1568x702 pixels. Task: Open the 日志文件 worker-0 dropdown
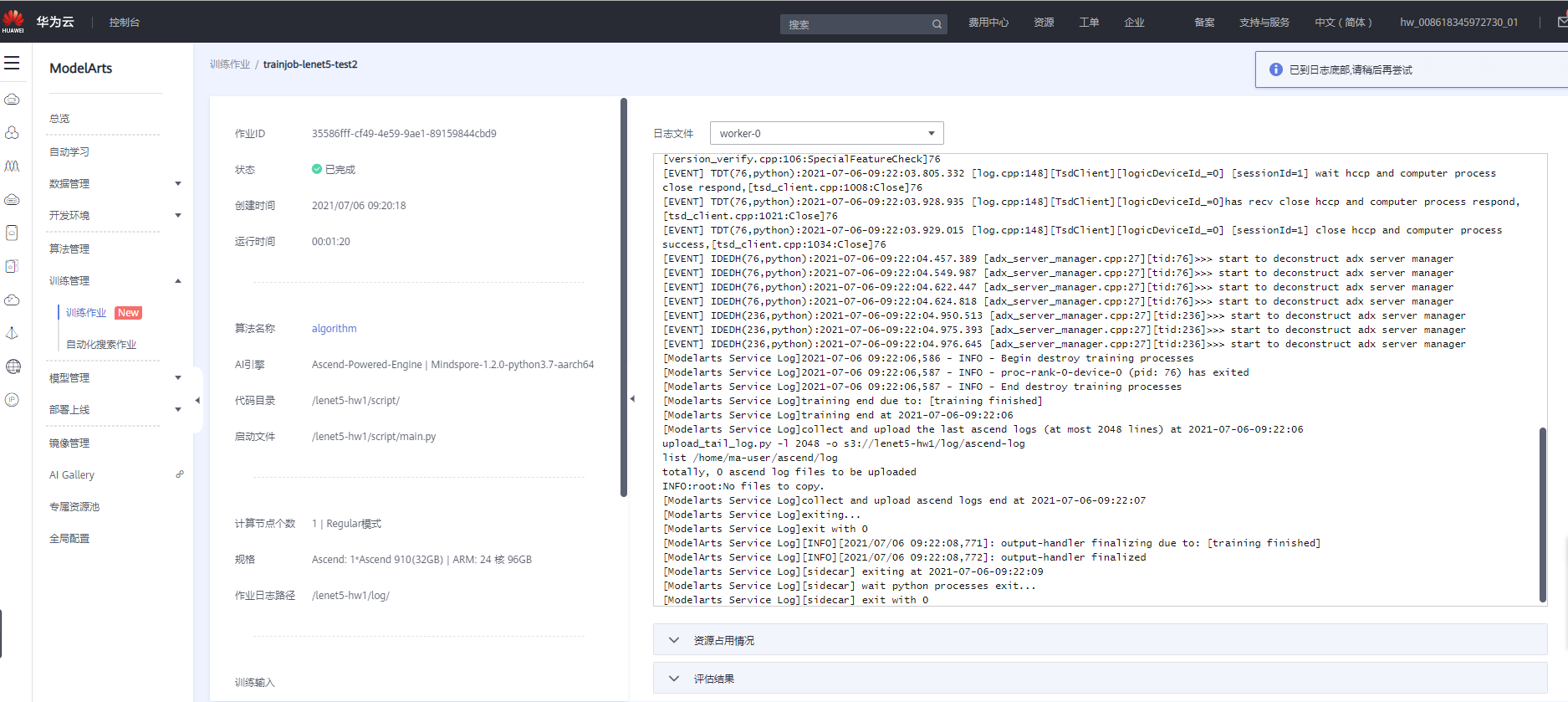coord(826,133)
